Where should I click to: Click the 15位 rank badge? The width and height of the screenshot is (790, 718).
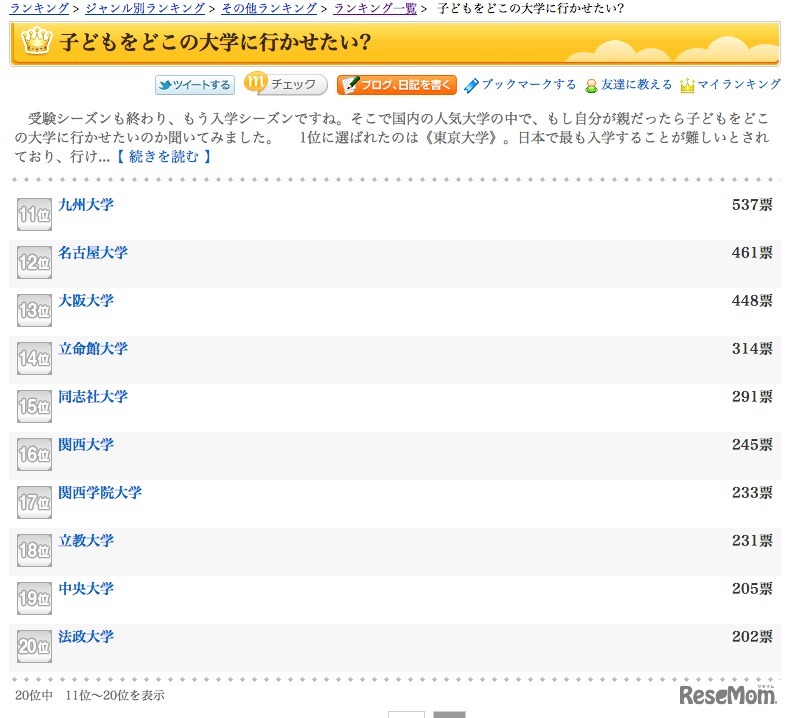pyautogui.click(x=34, y=406)
